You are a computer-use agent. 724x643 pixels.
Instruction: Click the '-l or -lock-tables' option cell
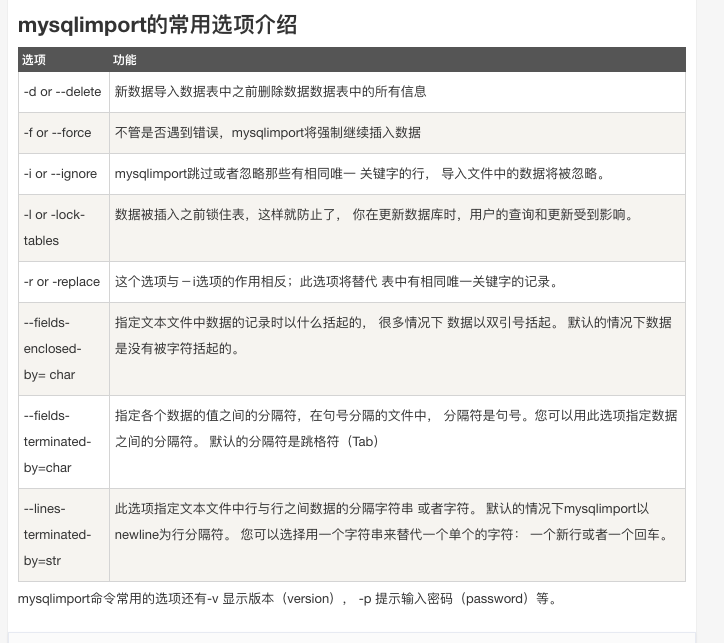(64, 228)
